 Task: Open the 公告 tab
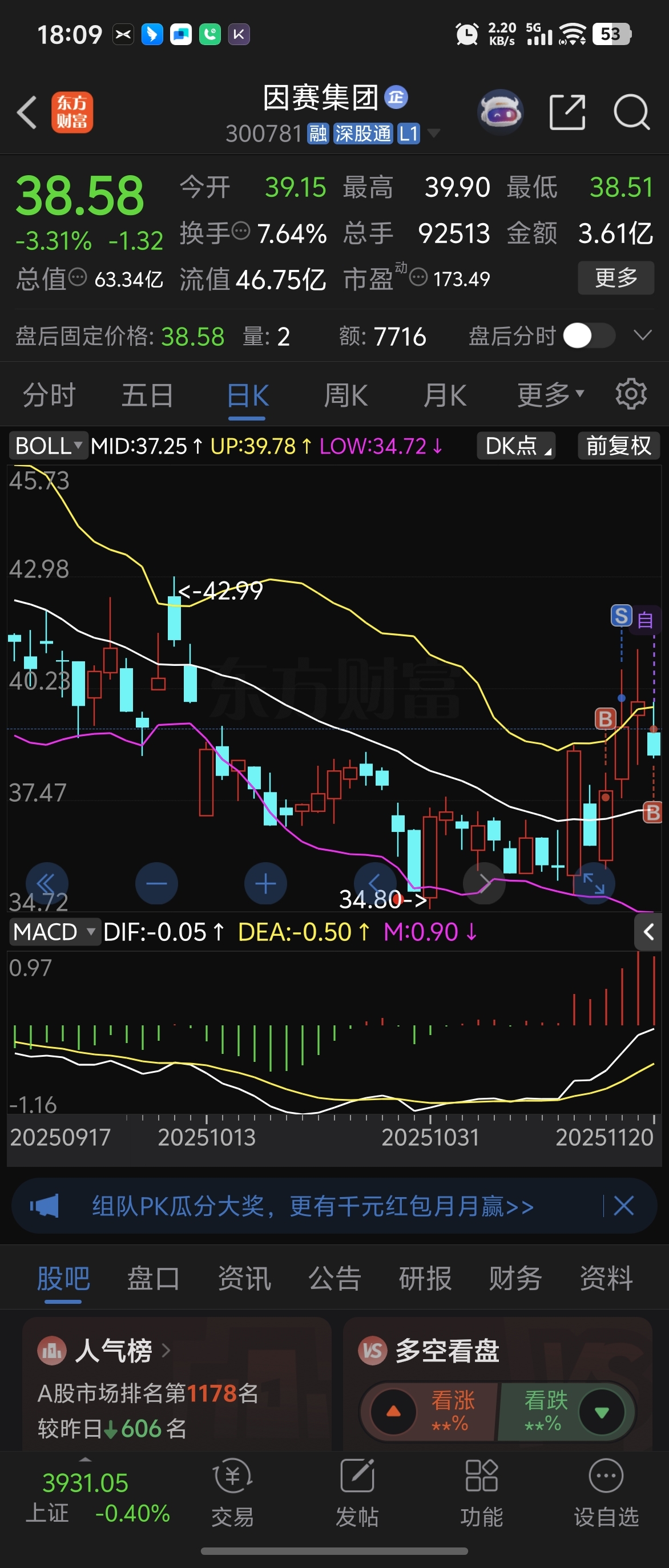335,1278
